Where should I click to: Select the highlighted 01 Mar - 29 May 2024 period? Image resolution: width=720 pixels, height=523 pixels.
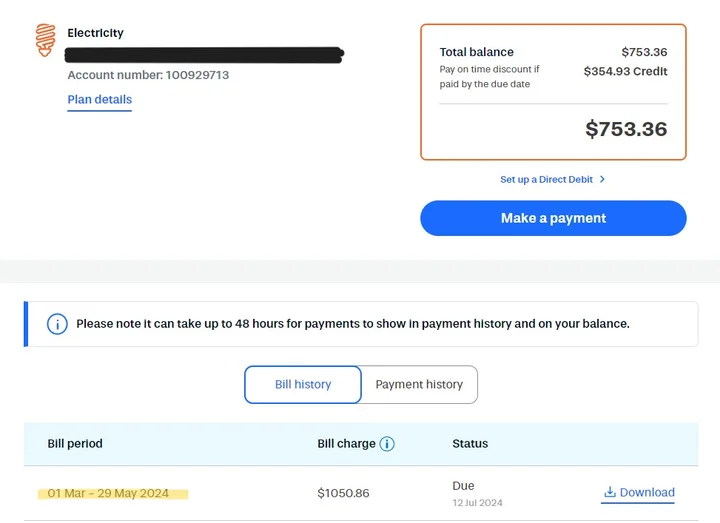tap(108, 493)
